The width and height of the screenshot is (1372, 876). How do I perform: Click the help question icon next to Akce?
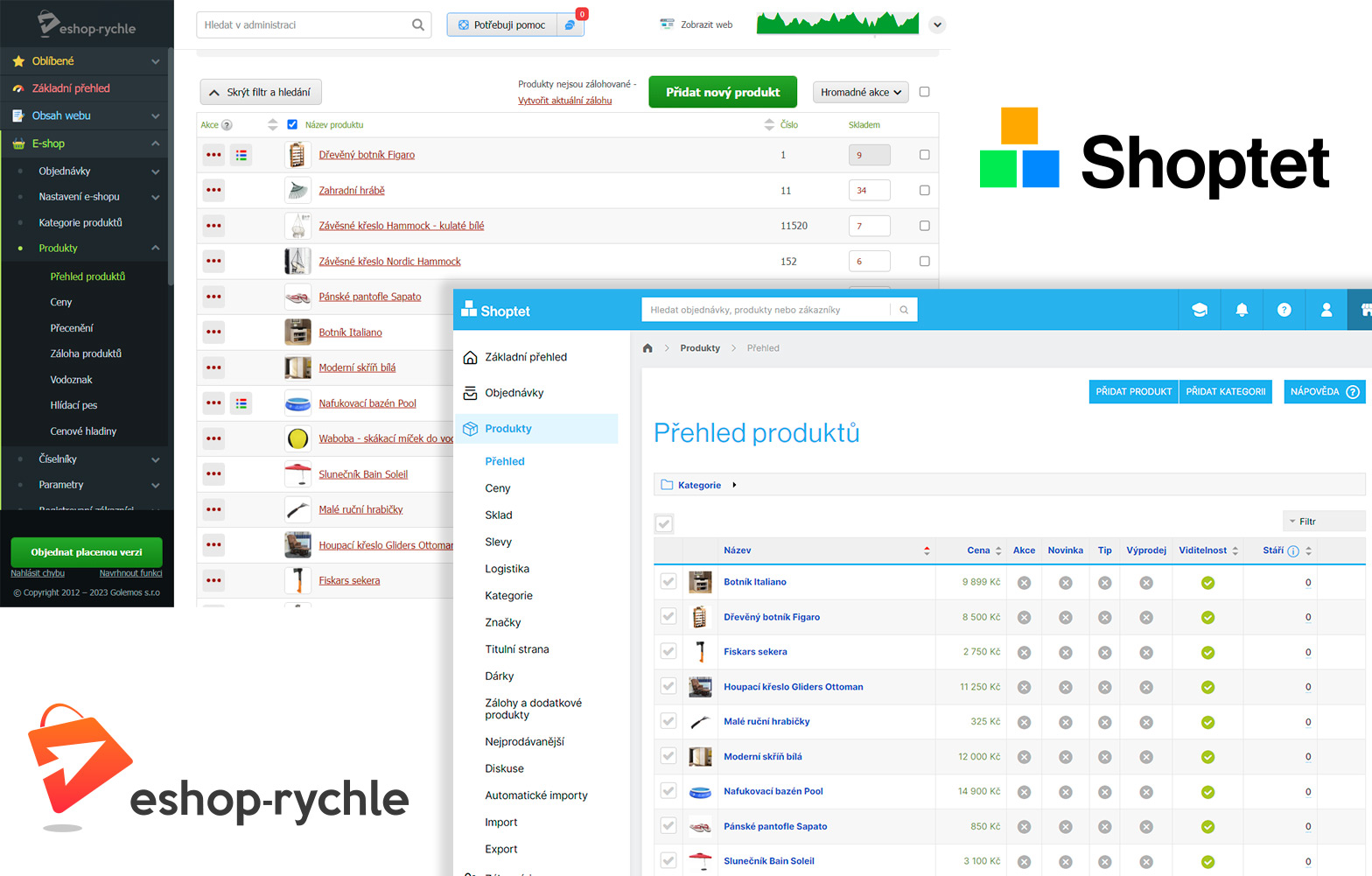[227, 125]
